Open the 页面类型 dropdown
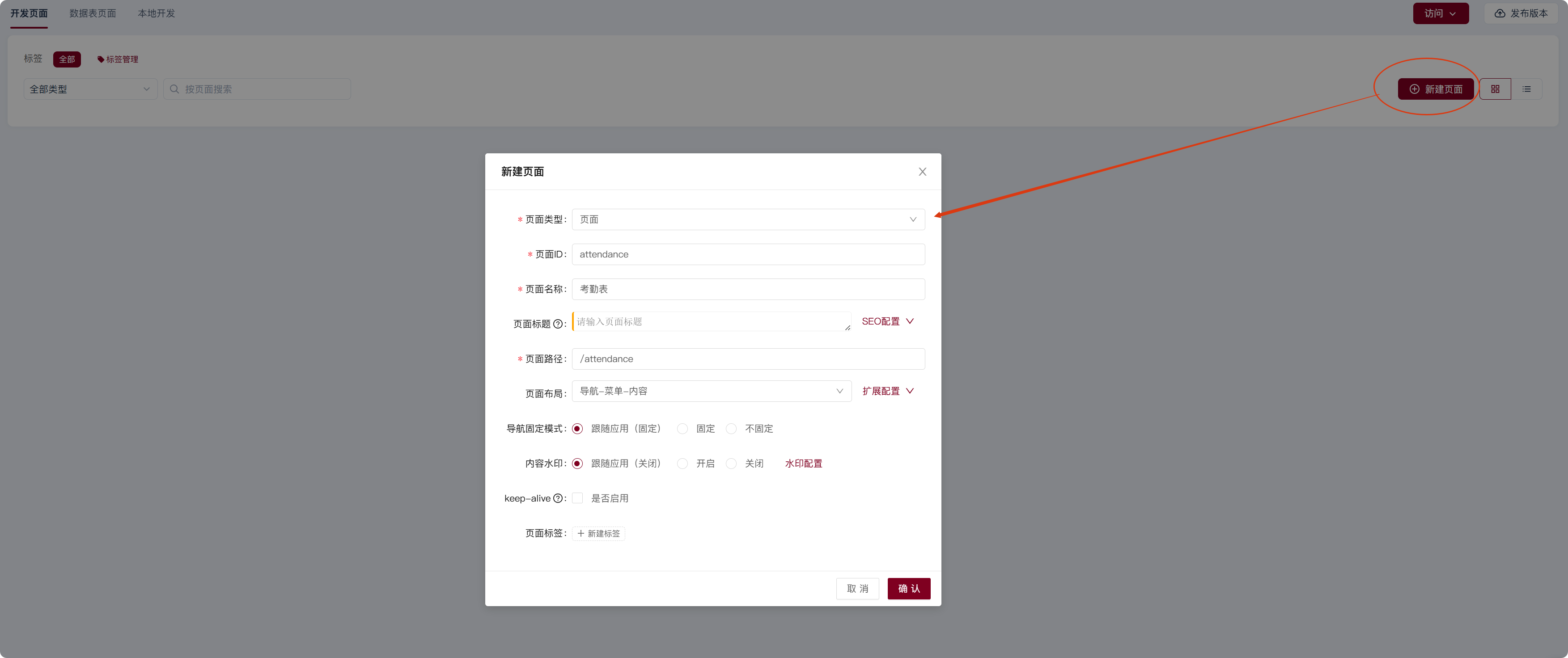This screenshot has height=658, width=1568. click(748, 219)
